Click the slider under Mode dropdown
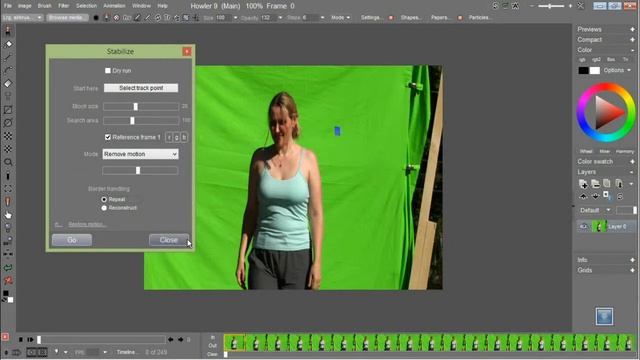Image resolution: width=640 pixels, height=360 pixels. tap(140, 170)
